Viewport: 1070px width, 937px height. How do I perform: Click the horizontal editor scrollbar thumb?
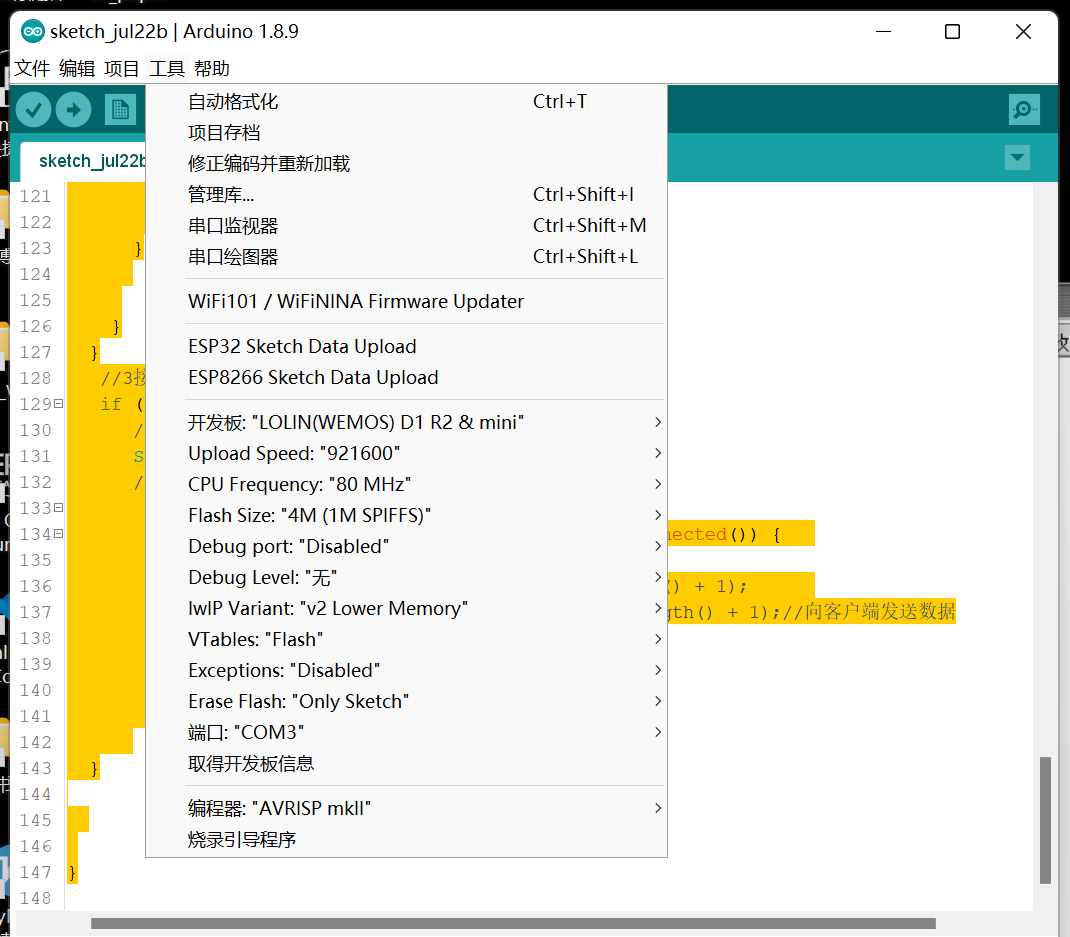tap(513, 923)
